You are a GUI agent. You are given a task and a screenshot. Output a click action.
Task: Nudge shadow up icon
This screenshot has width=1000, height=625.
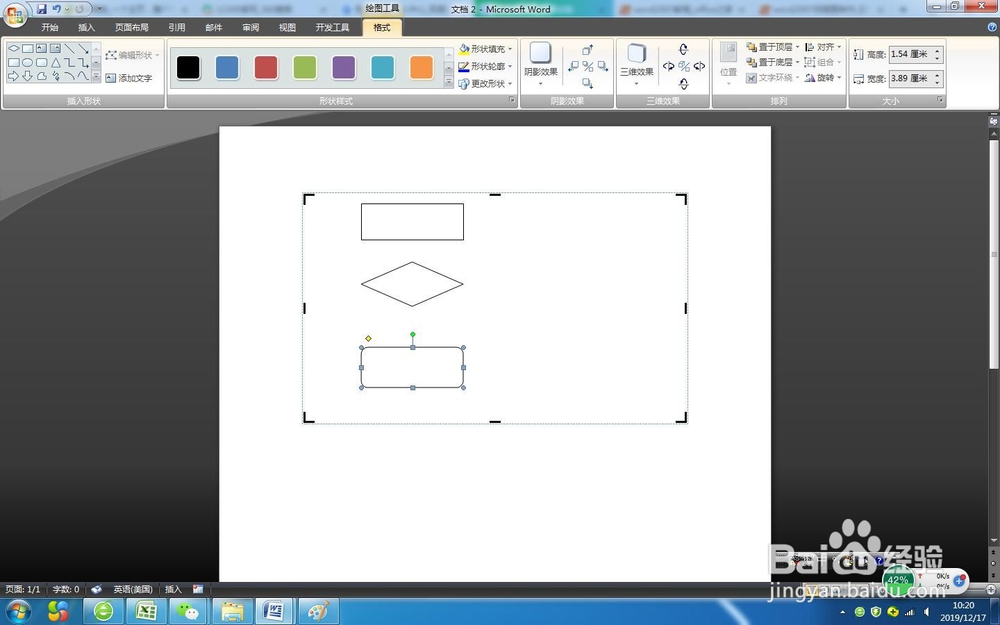588,50
